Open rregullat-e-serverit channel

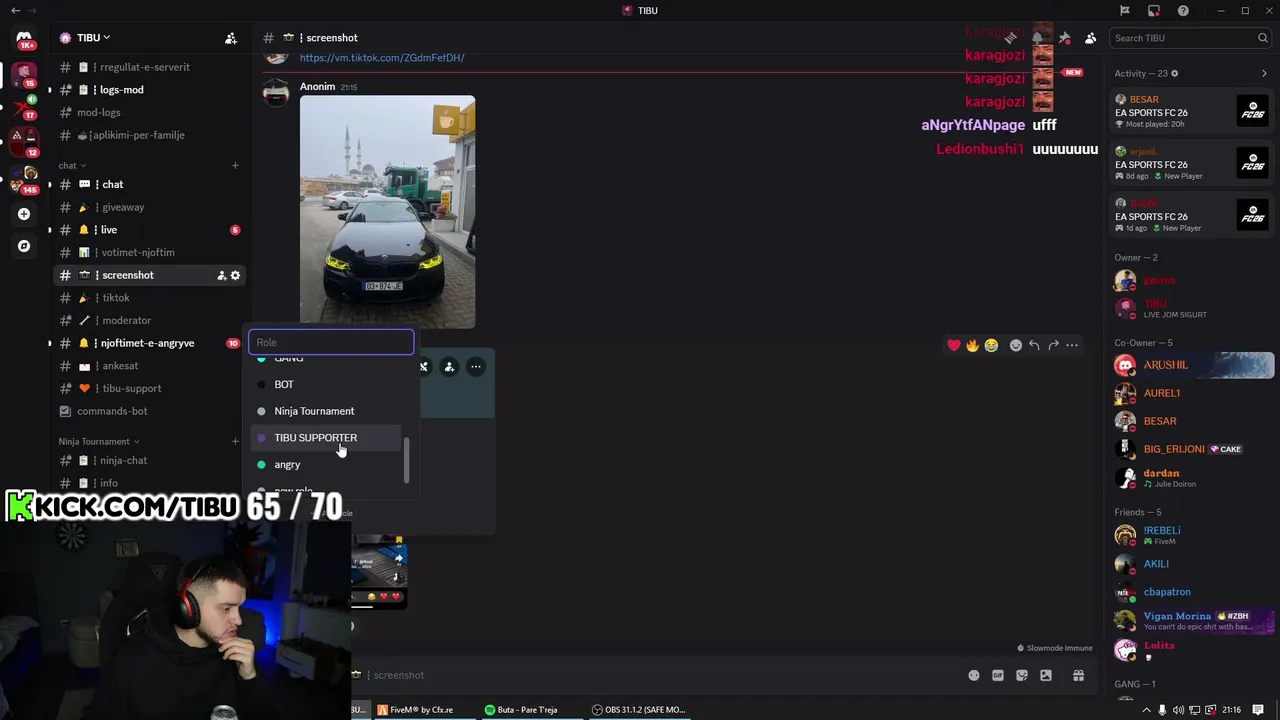[x=148, y=67]
